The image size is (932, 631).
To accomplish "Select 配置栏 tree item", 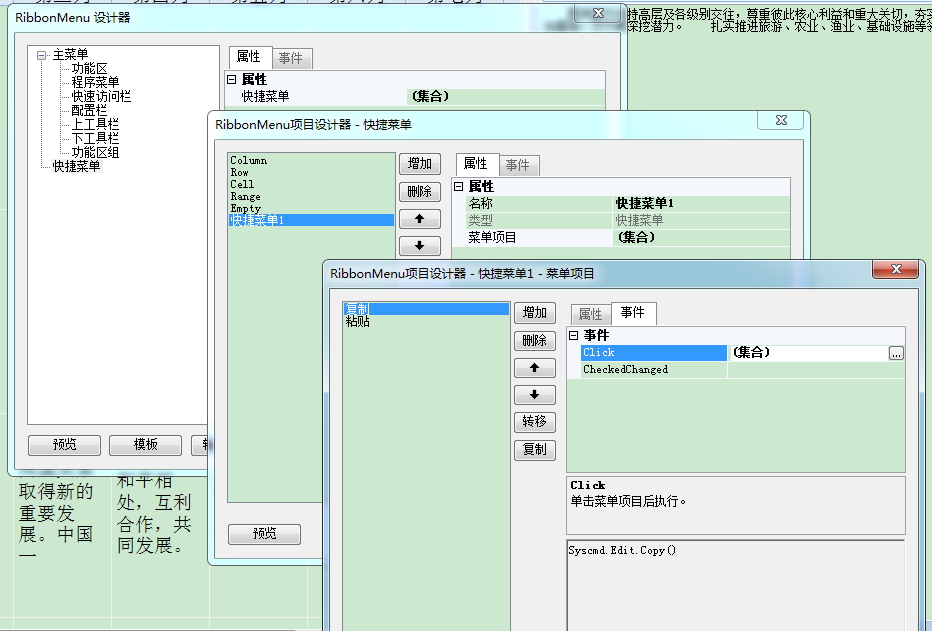I will [89, 110].
